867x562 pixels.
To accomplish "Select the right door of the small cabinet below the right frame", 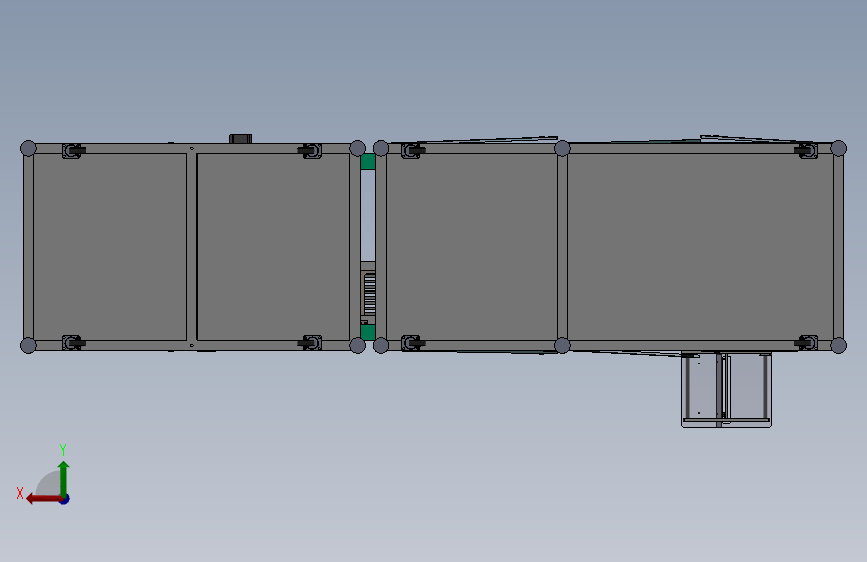I will coord(748,387).
